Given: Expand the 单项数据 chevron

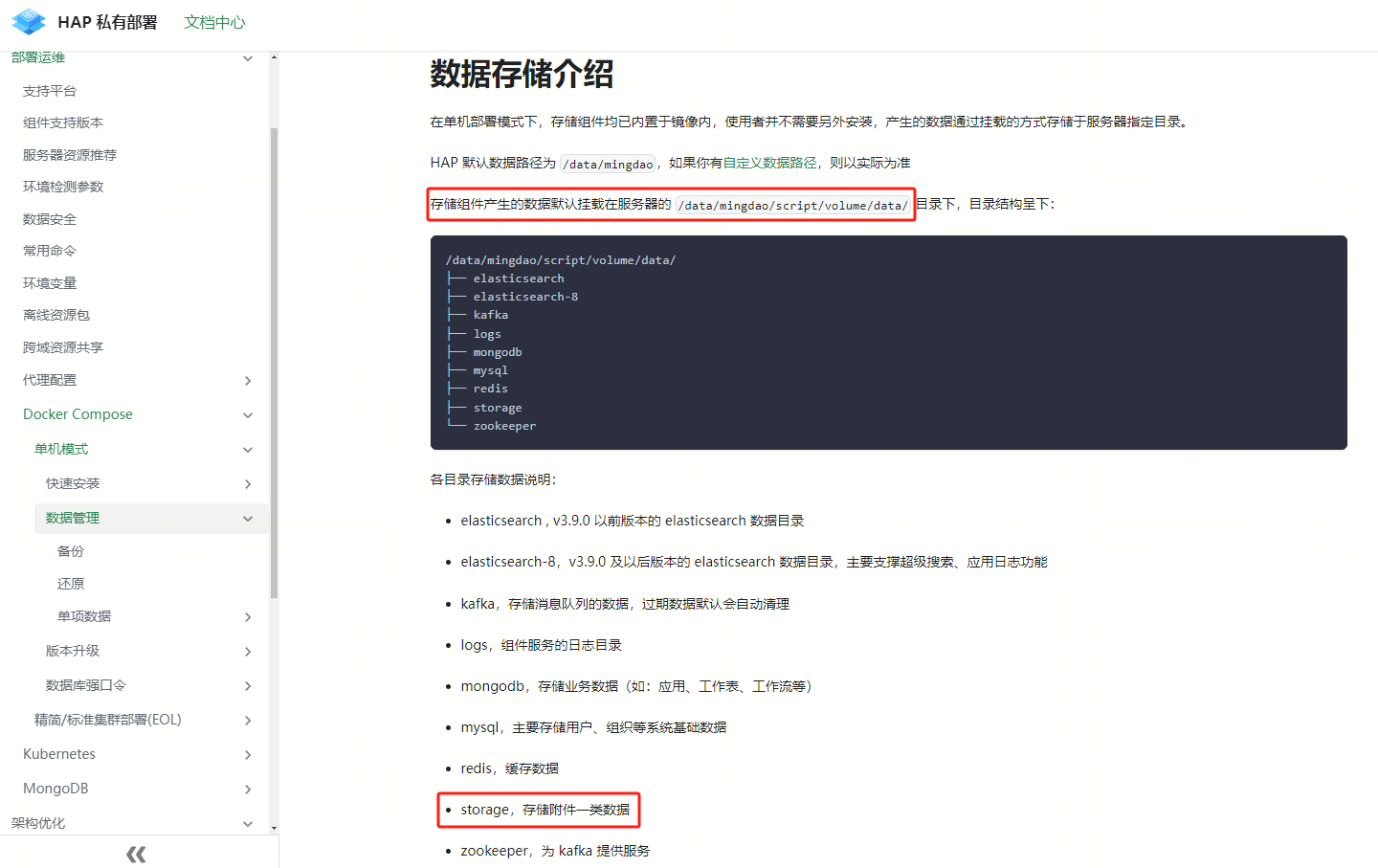Looking at the screenshot, I should click(x=248, y=617).
